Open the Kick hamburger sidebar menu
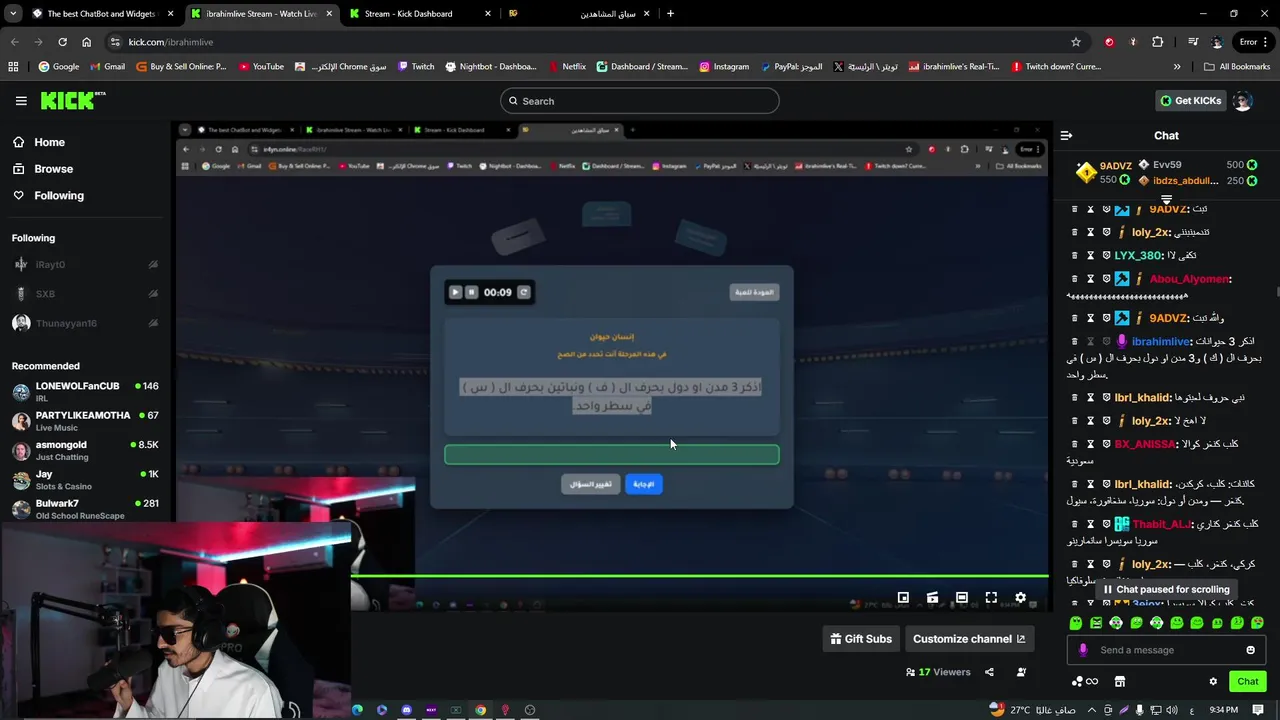 [21, 101]
